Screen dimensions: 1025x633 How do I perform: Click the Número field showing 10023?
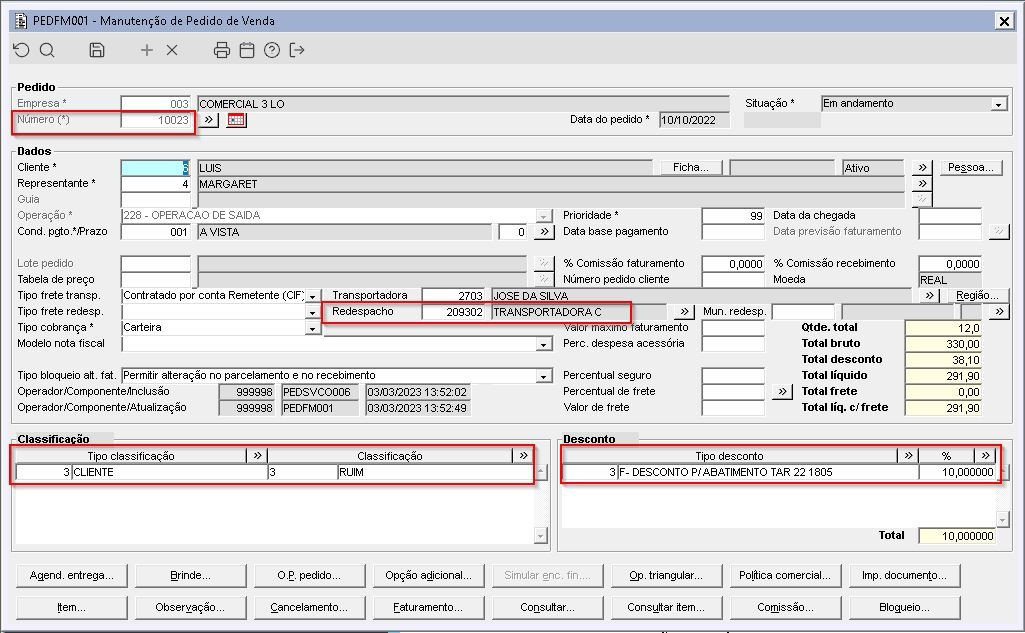coord(156,120)
